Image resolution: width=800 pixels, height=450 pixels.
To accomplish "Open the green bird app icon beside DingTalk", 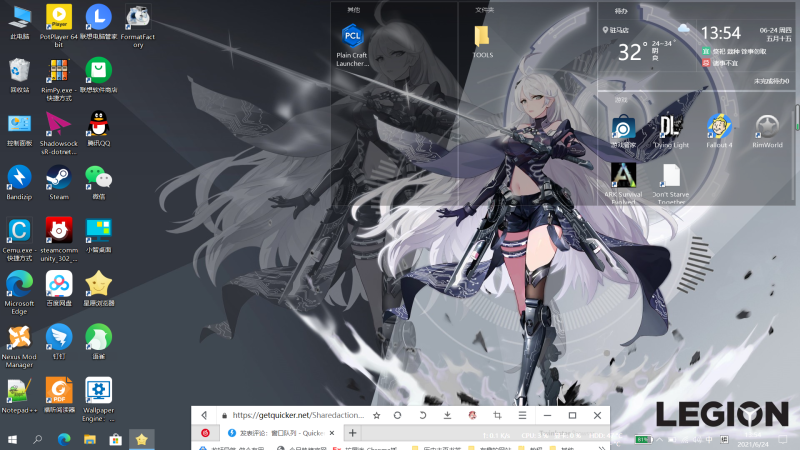I will point(98,342).
